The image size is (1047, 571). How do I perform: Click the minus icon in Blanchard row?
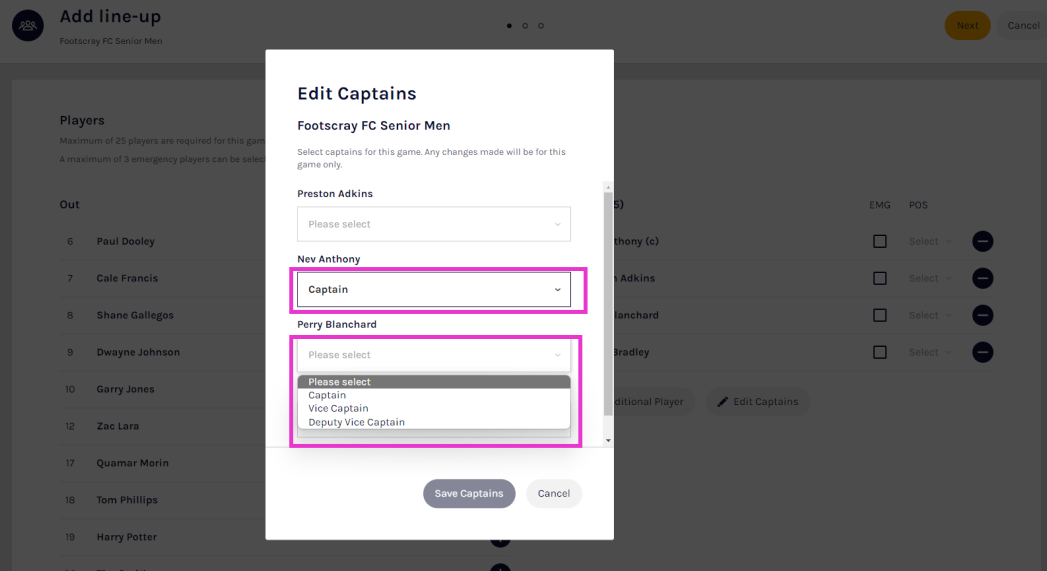click(x=982, y=315)
